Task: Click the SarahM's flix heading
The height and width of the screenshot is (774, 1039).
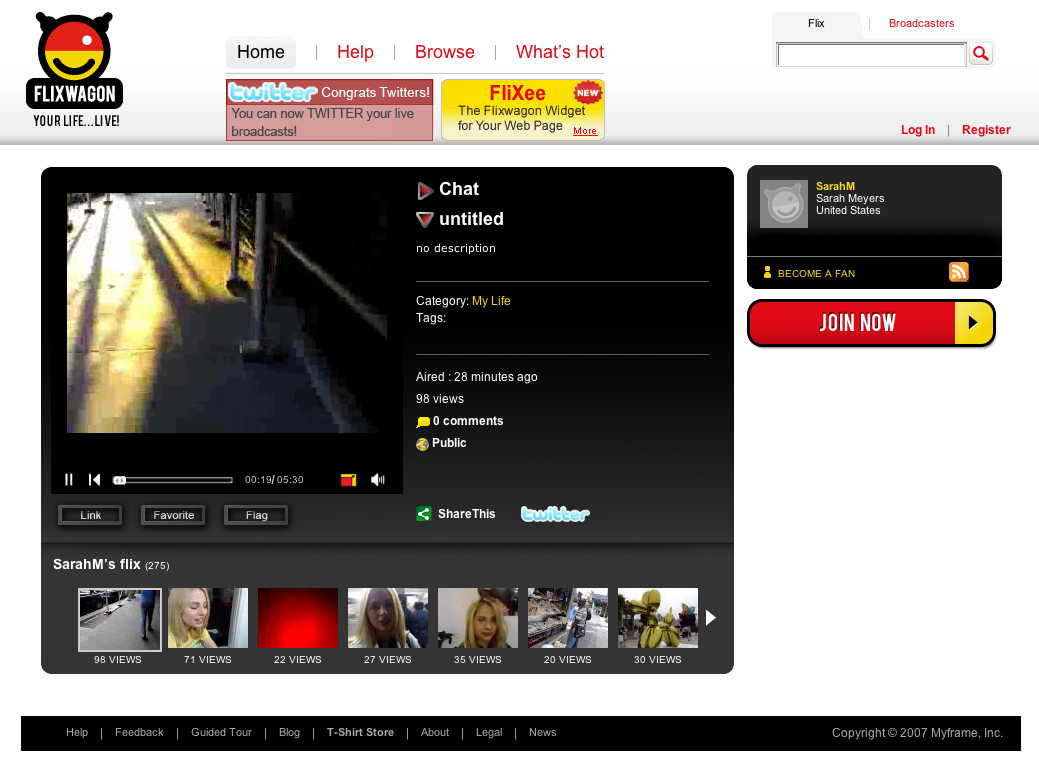Action: [97, 565]
